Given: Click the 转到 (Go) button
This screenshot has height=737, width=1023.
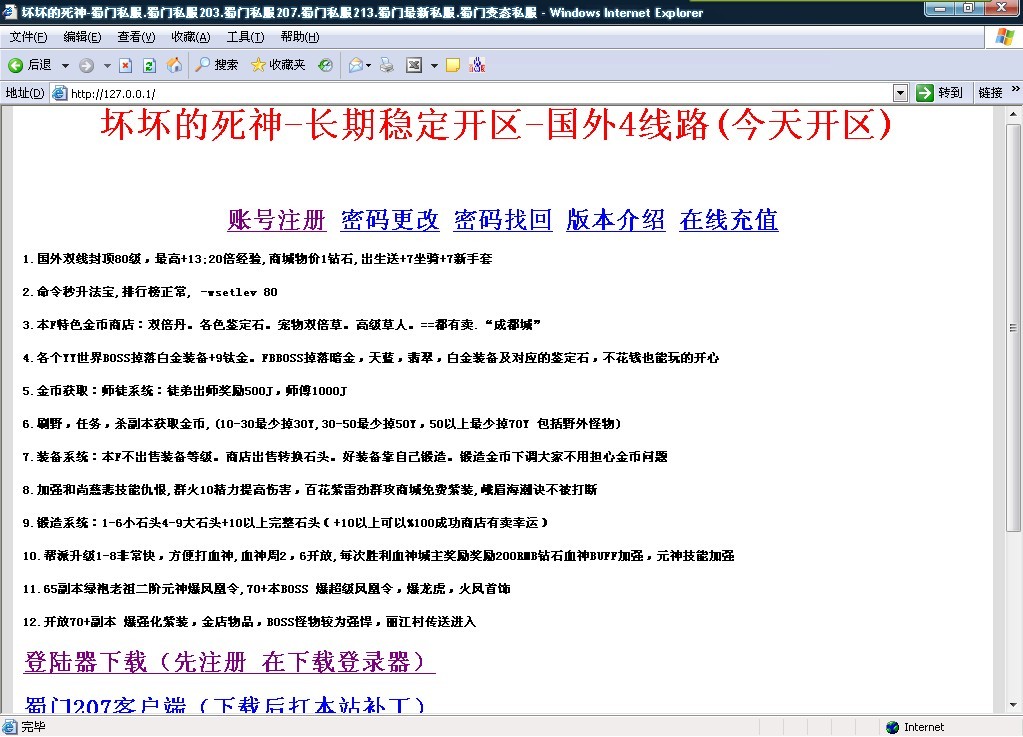Looking at the screenshot, I should pyautogui.click(x=941, y=93).
